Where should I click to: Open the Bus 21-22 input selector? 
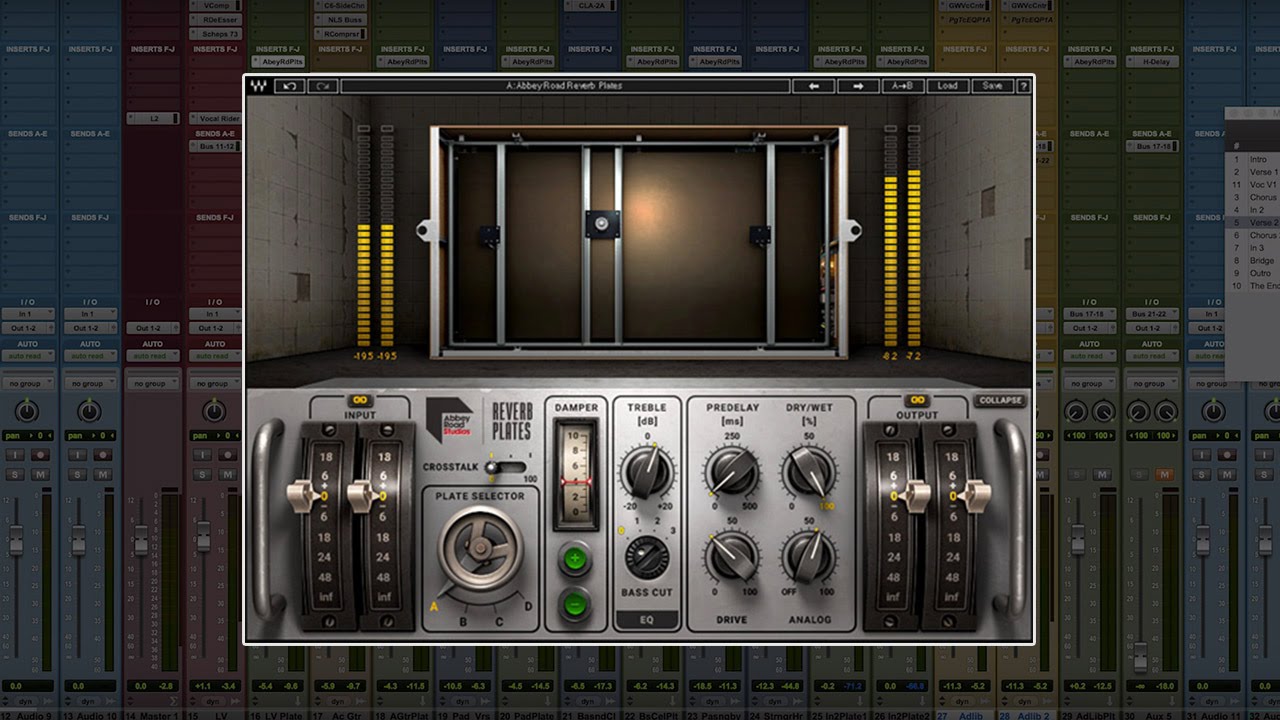point(1151,314)
